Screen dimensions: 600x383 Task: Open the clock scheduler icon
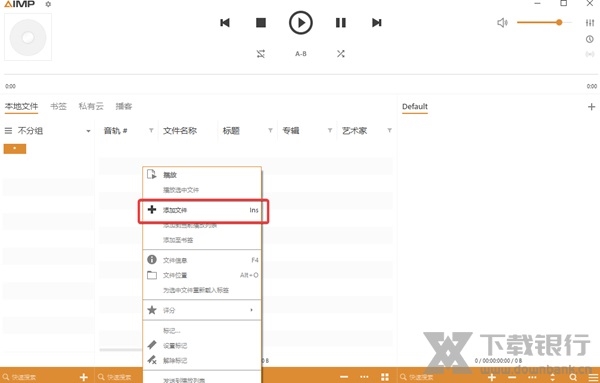(590, 39)
